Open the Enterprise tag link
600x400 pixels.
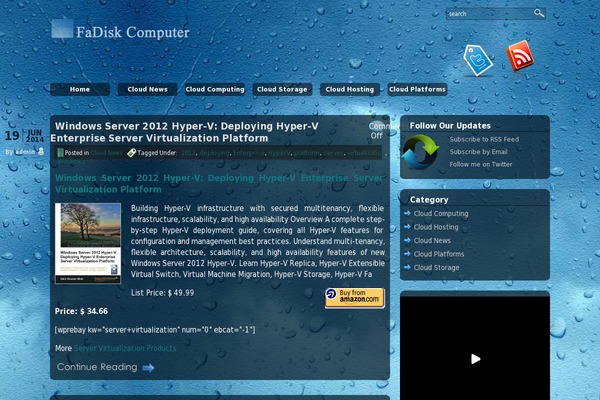248,153
